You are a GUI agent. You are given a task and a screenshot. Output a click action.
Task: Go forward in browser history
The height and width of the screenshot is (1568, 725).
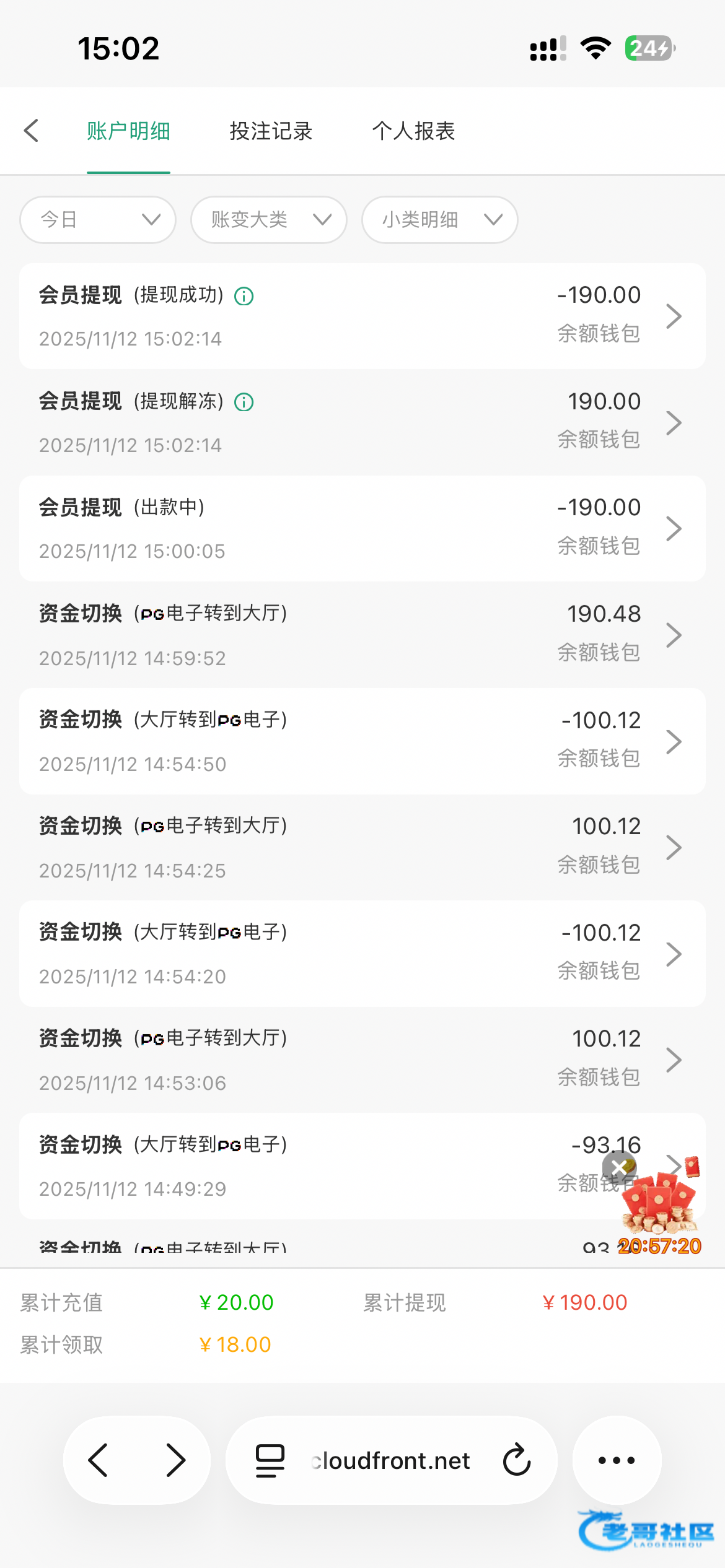tap(175, 1460)
